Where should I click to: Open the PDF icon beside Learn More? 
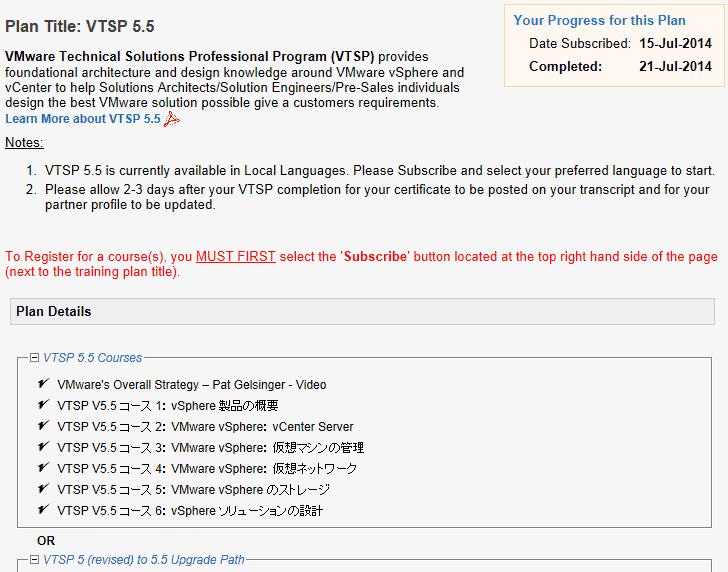tap(172, 119)
